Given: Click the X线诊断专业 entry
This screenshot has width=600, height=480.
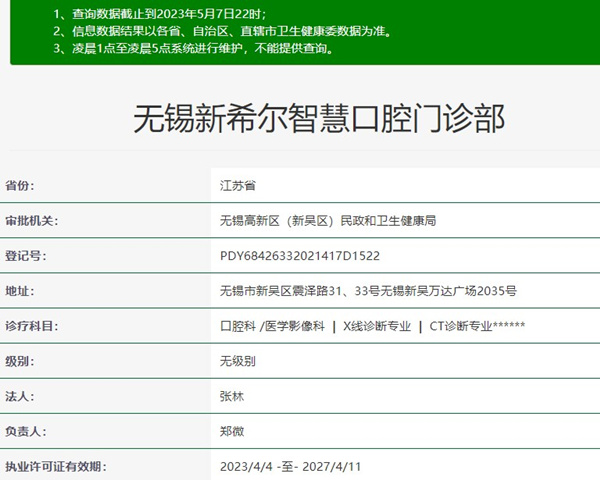Looking at the screenshot, I should point(377,327).
